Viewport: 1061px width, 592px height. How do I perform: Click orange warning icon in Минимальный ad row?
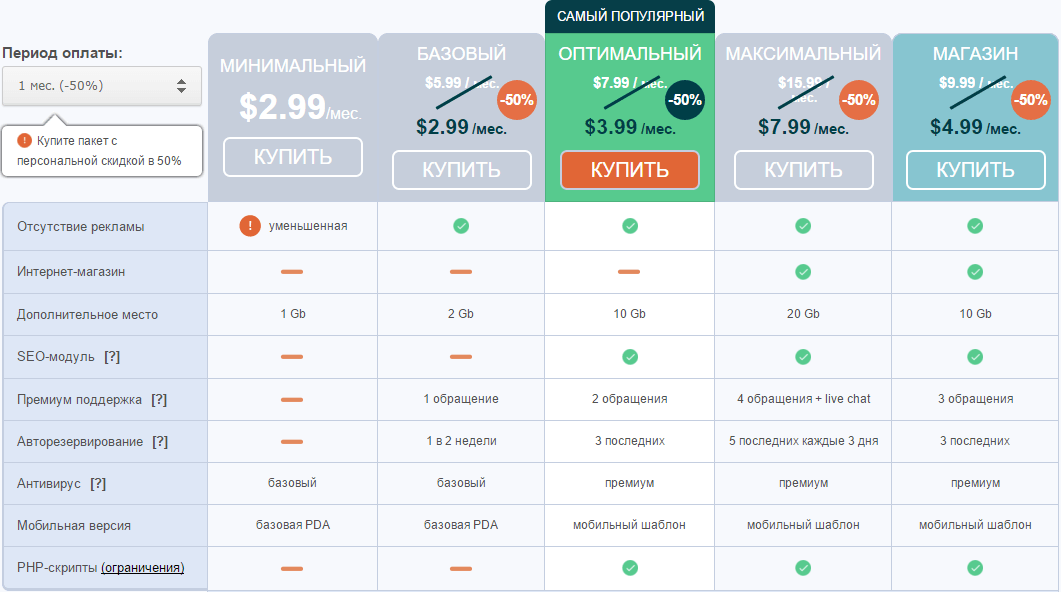250,226
